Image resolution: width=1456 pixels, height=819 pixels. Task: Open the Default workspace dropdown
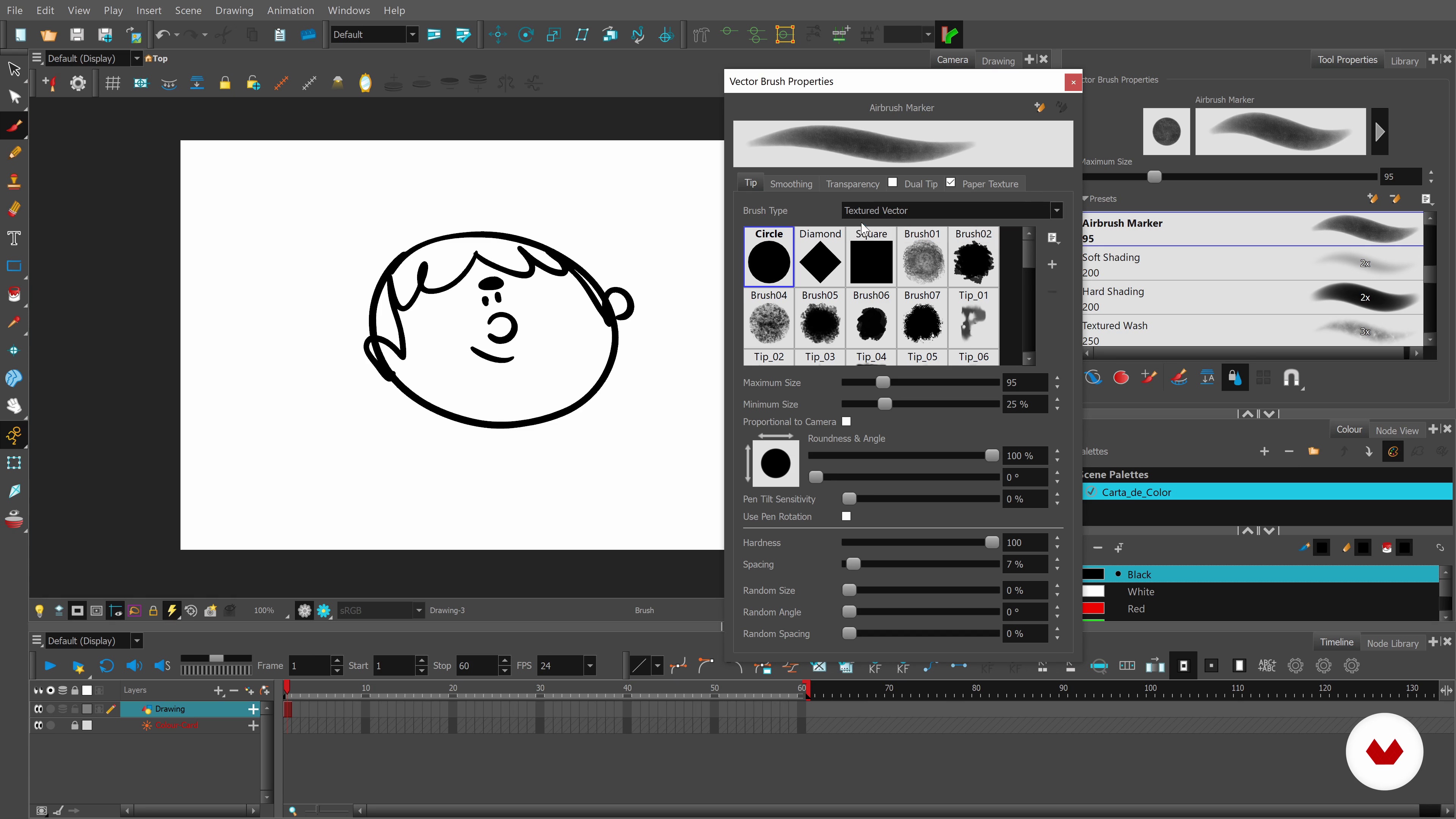tap(413, 35)
